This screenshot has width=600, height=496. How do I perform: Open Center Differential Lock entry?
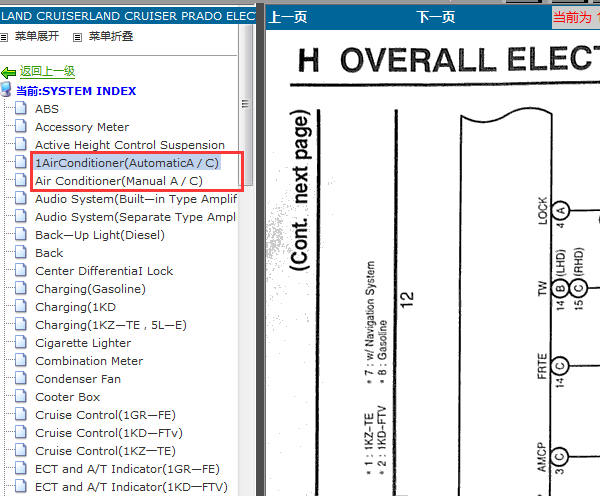point(104,271)
